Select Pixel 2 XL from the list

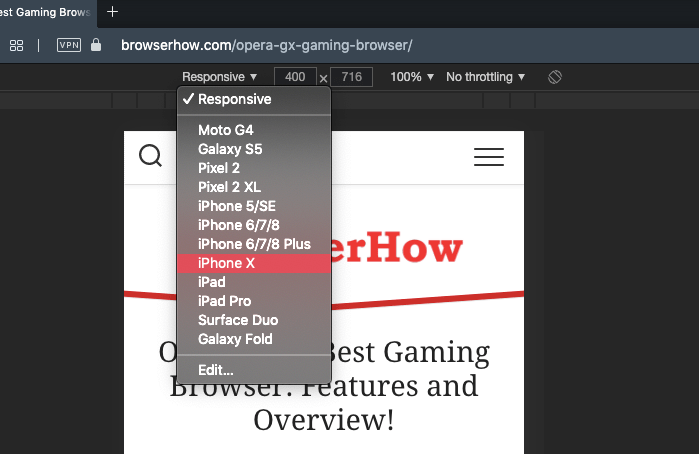(x=232, y=187)
